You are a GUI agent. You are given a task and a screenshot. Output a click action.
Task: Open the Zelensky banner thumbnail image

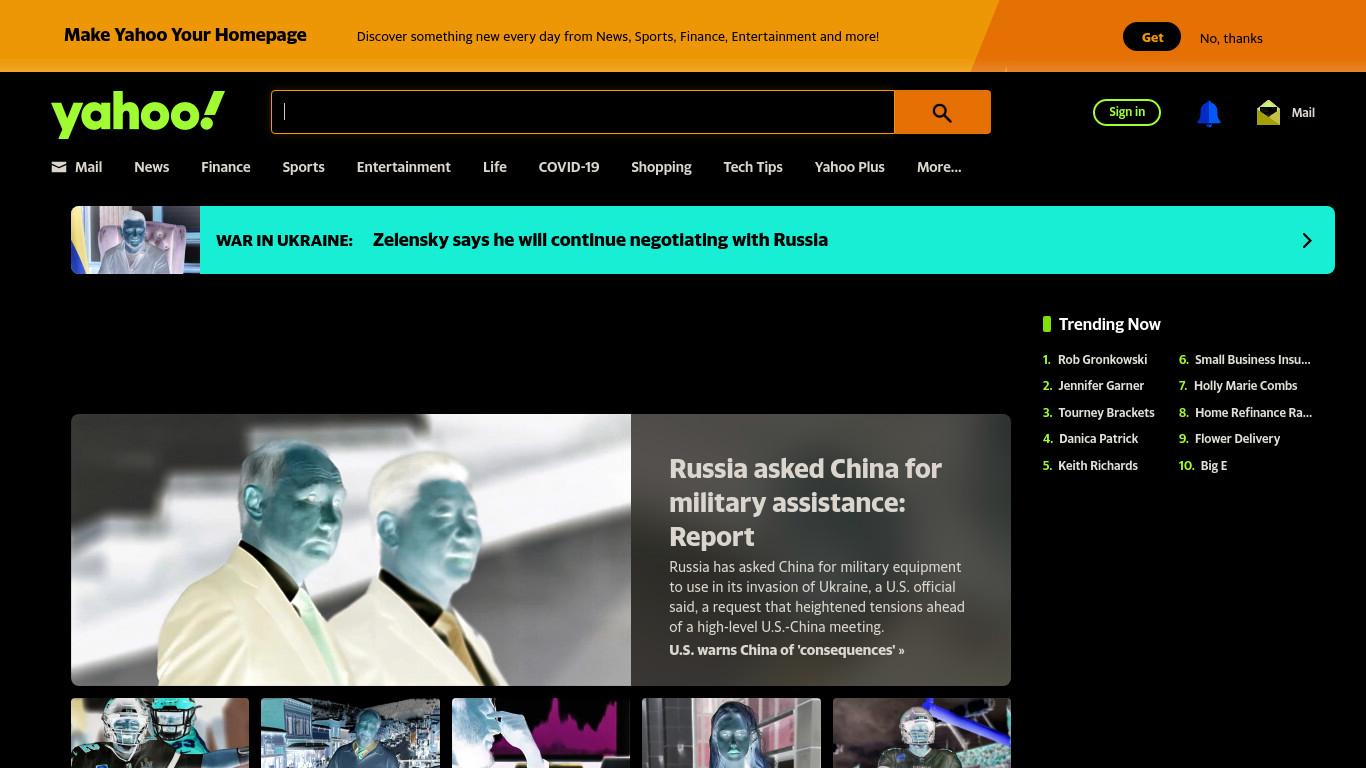[136, 240]
